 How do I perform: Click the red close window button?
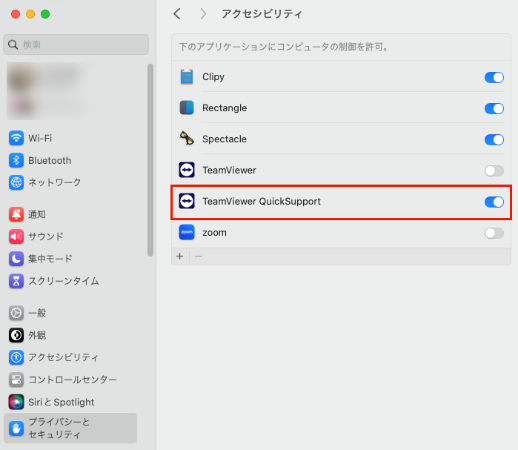coord(15,14)
